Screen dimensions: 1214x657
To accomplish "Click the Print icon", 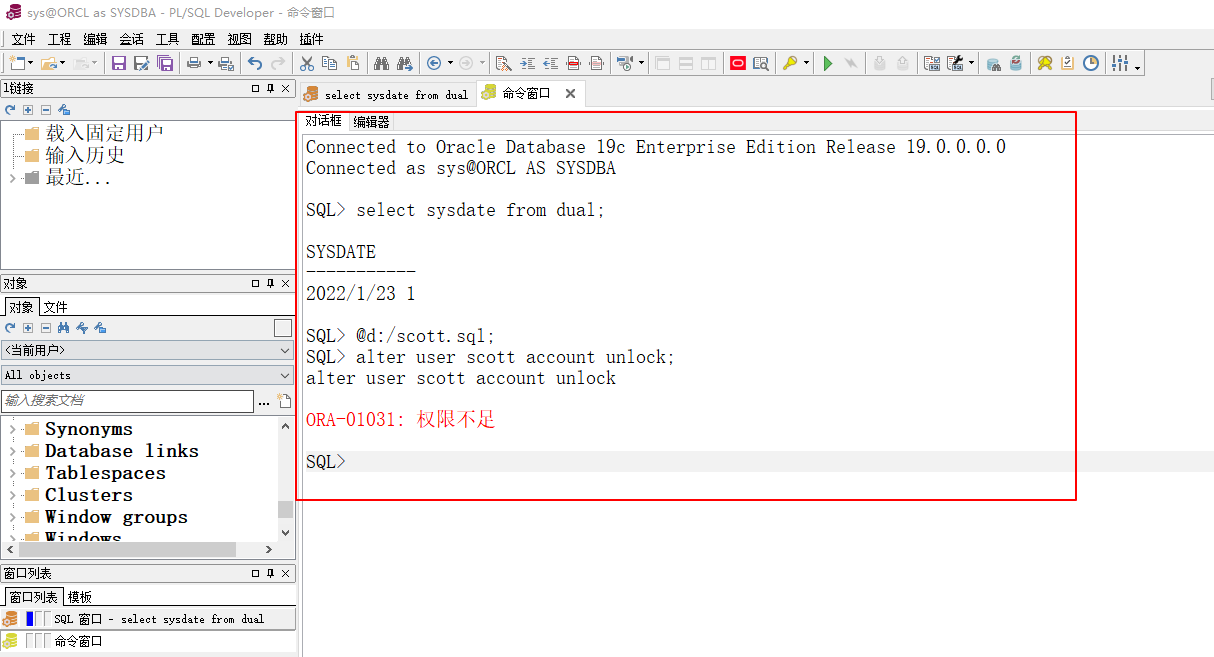I will click(x=193, y=63).
